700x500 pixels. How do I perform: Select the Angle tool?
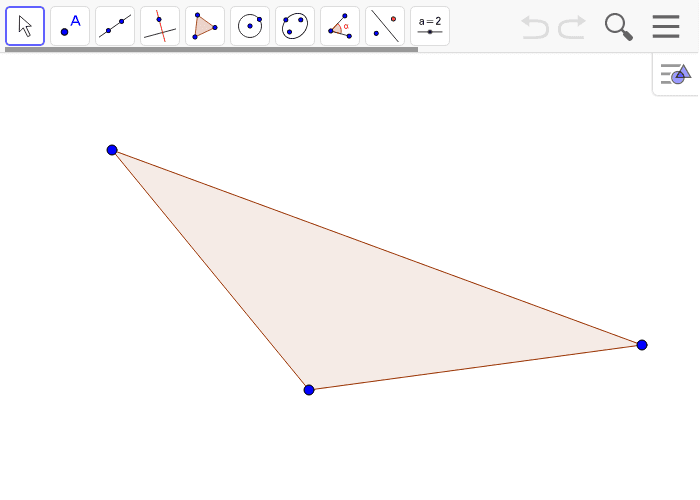[340, 26]
